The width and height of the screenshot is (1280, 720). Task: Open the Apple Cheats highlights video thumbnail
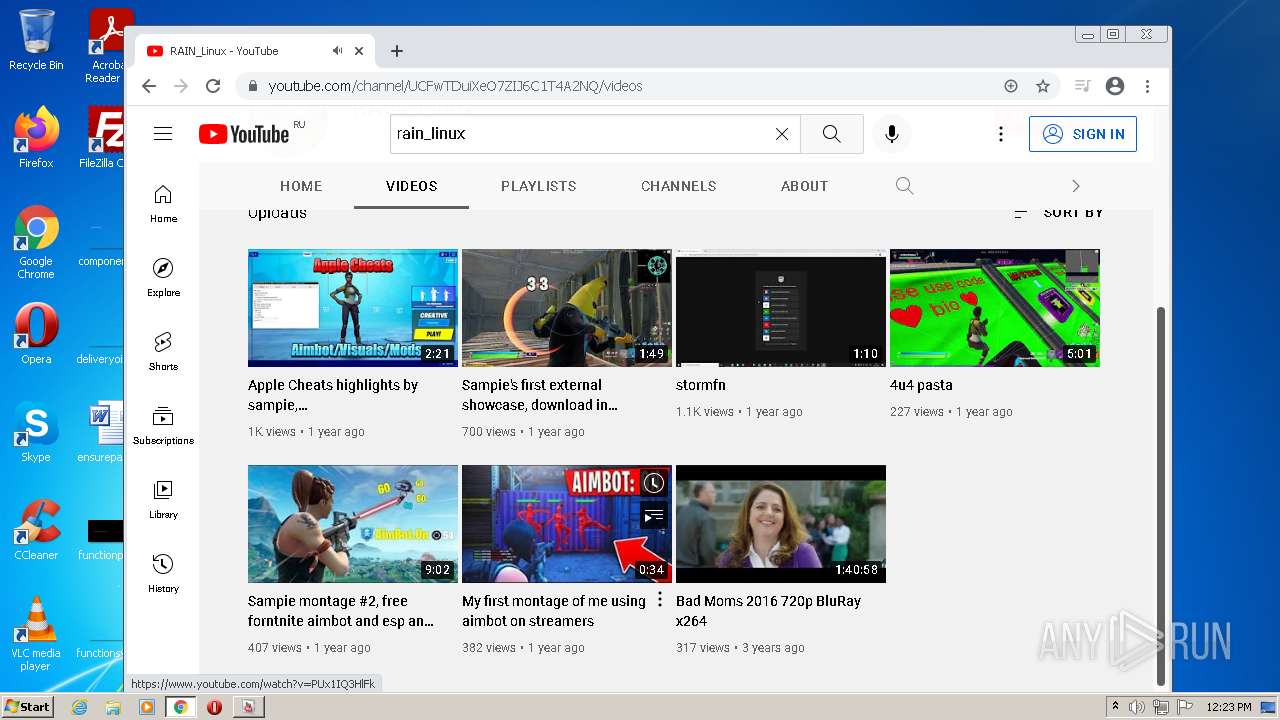tap(353, 308)
